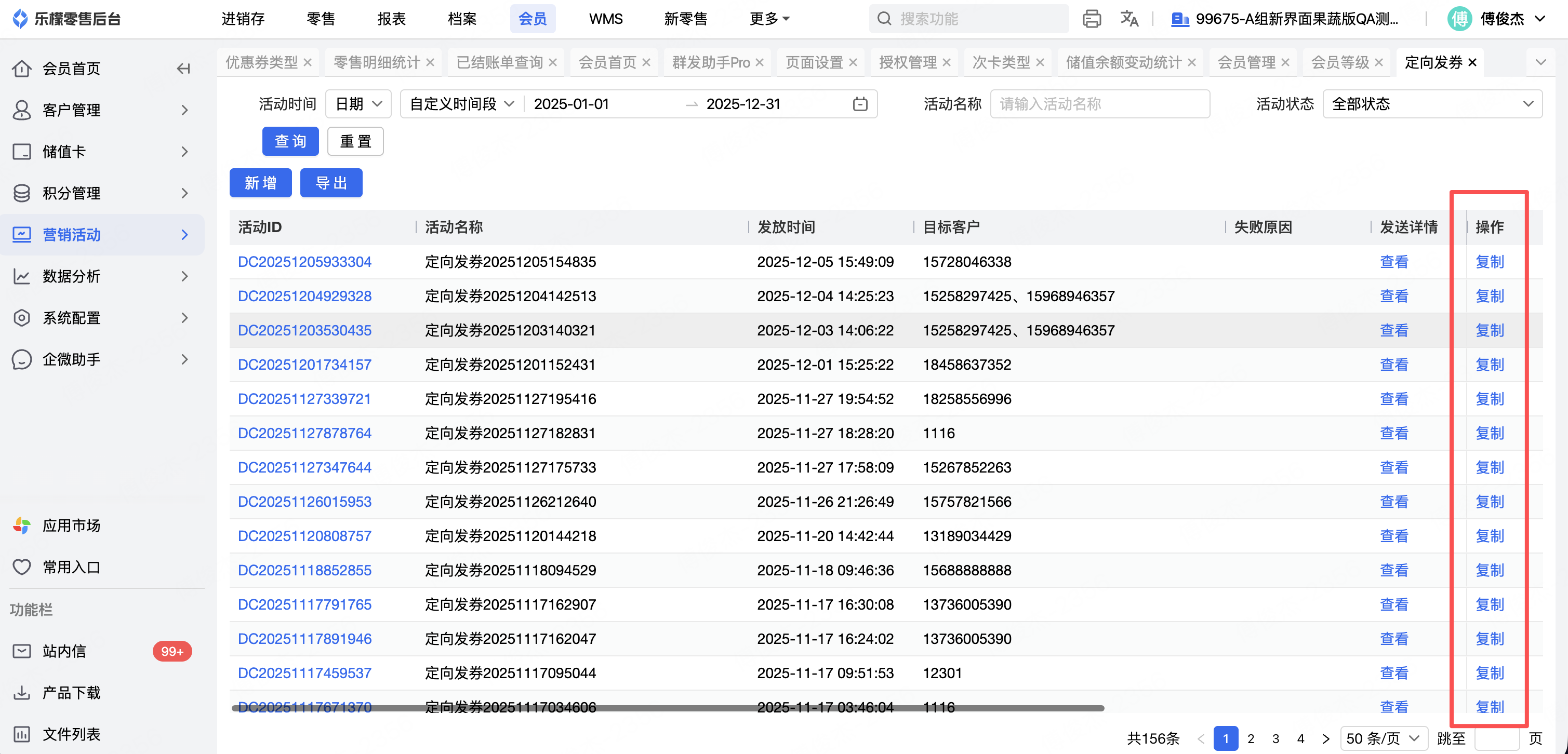Click the language translate icon

point(1129,19)
